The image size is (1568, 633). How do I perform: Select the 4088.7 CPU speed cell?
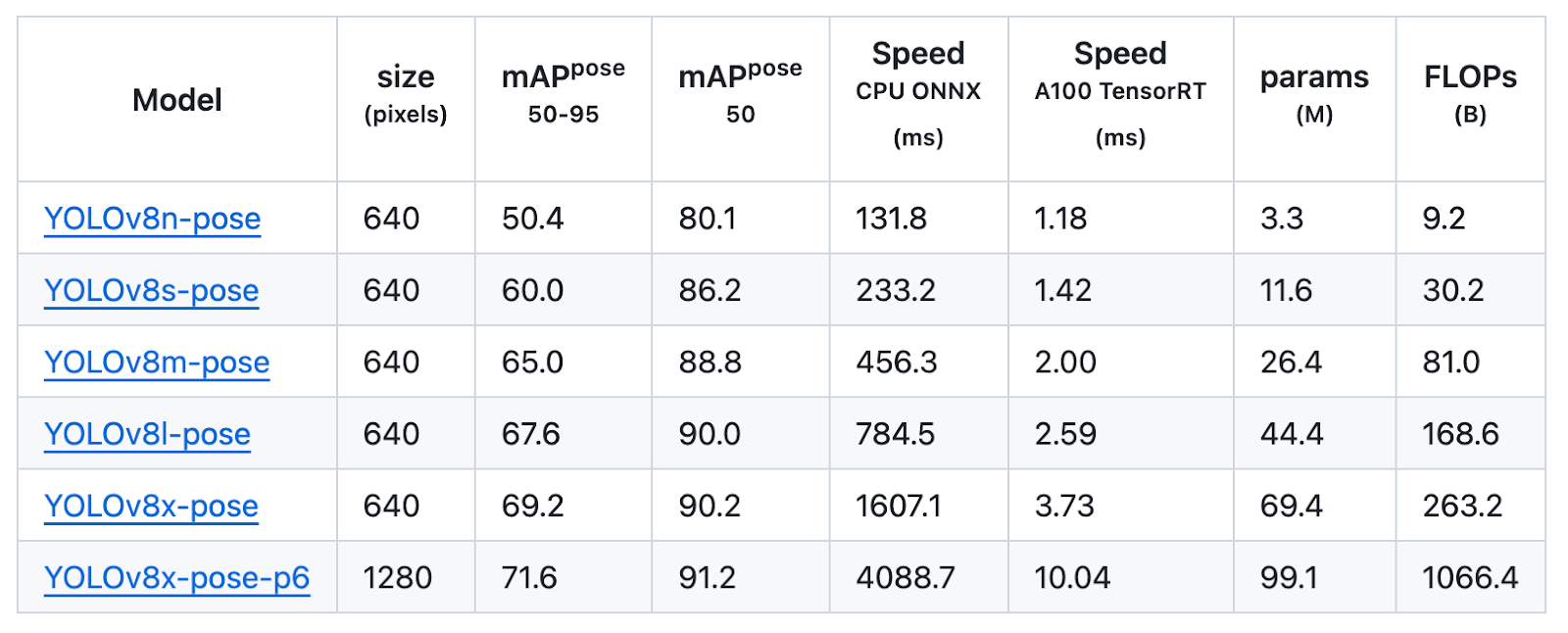click(905, 578)
